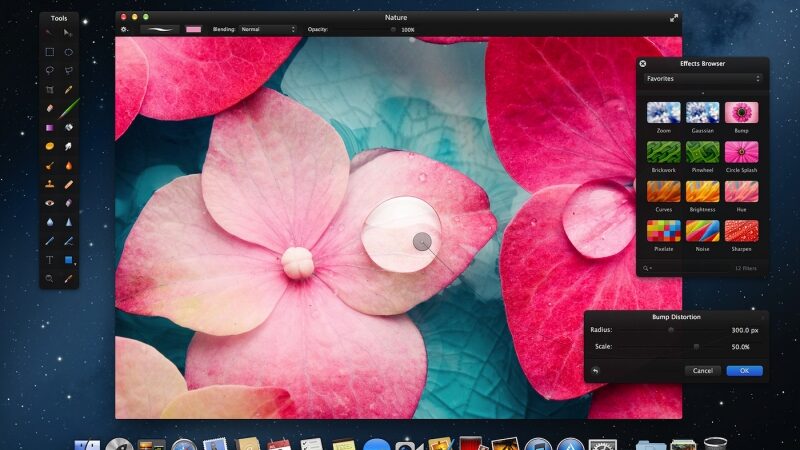The height and width of the screenshot is (450, 800).
Task: Select the Red Eye tool
Action: coord(49,203)
